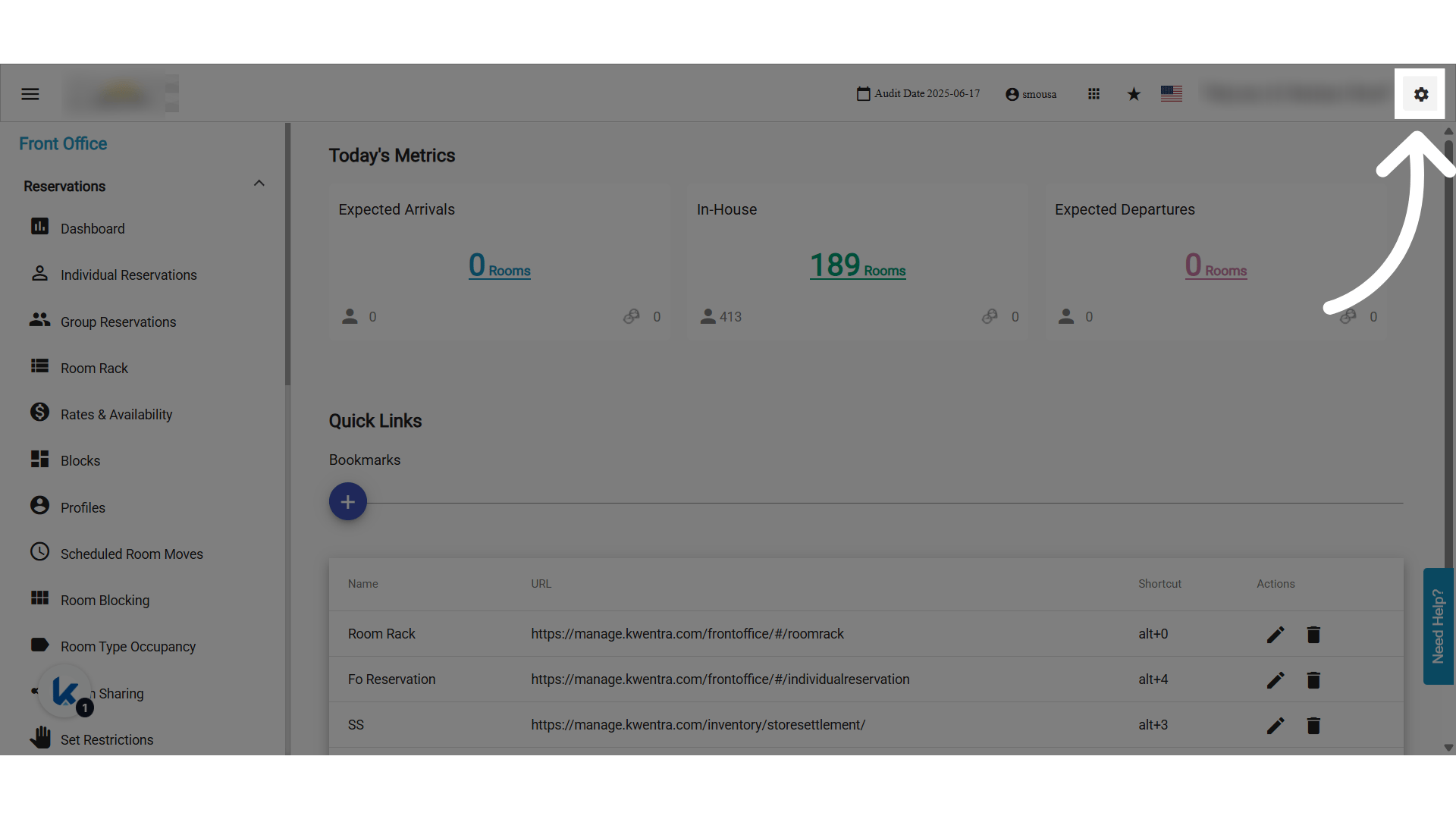Open the Need Help? side tab

[x=1438, y=626]
